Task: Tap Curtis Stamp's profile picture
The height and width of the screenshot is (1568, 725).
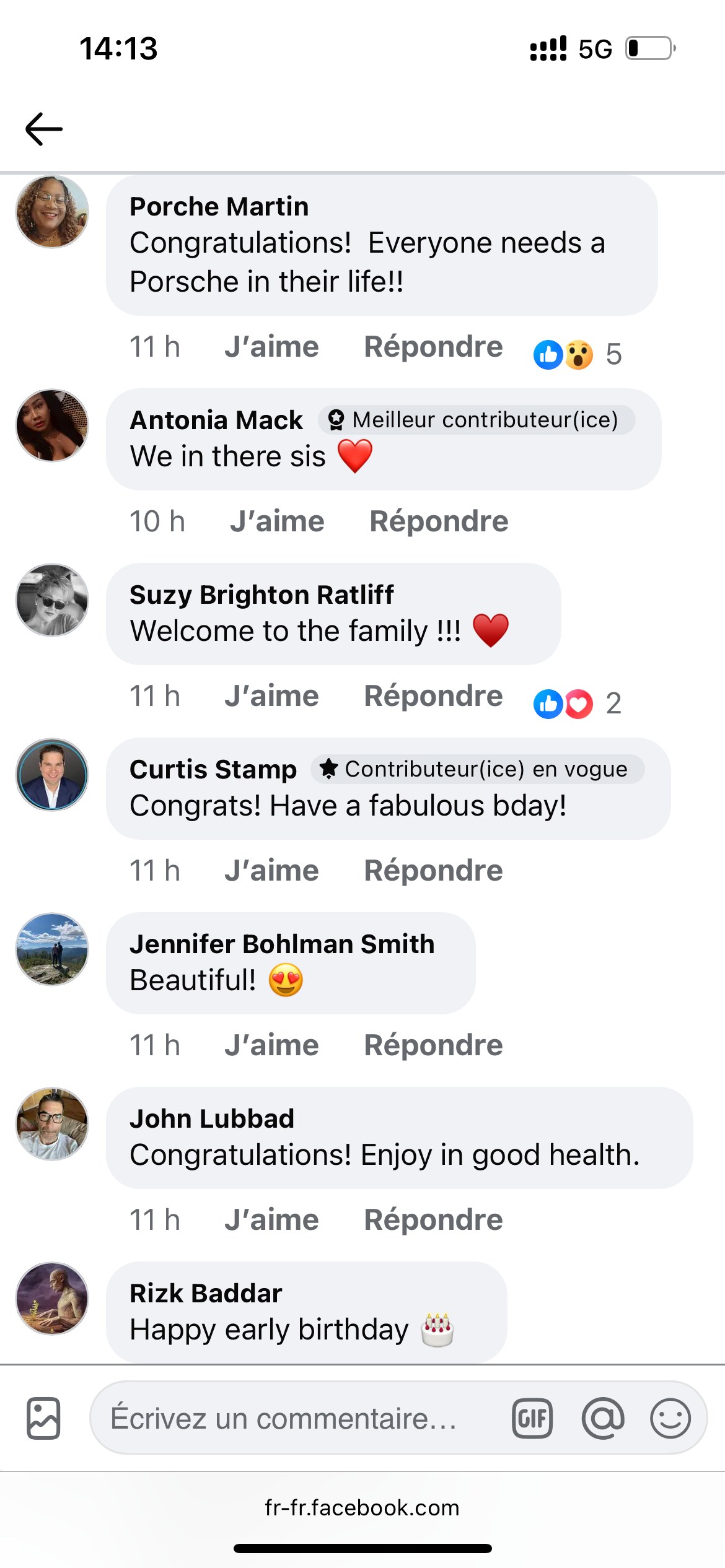Action: pyautogui.click(x=52, y=774)
